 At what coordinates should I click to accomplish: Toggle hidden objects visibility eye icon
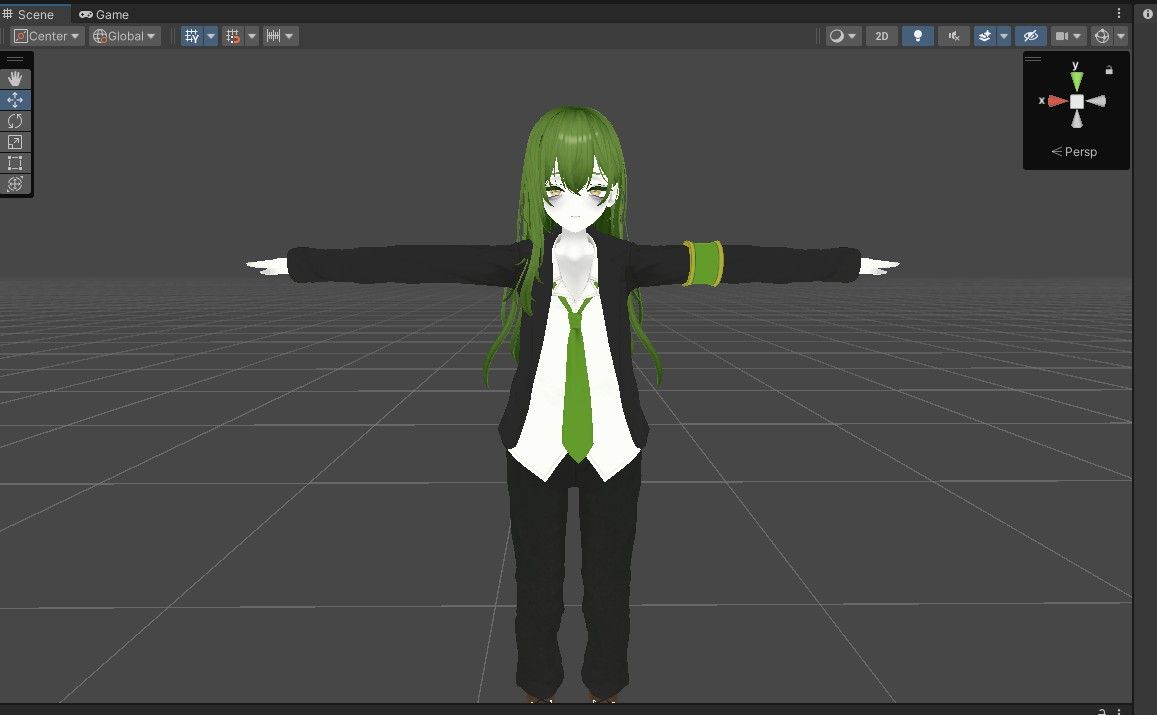(x=1031, y=36)
